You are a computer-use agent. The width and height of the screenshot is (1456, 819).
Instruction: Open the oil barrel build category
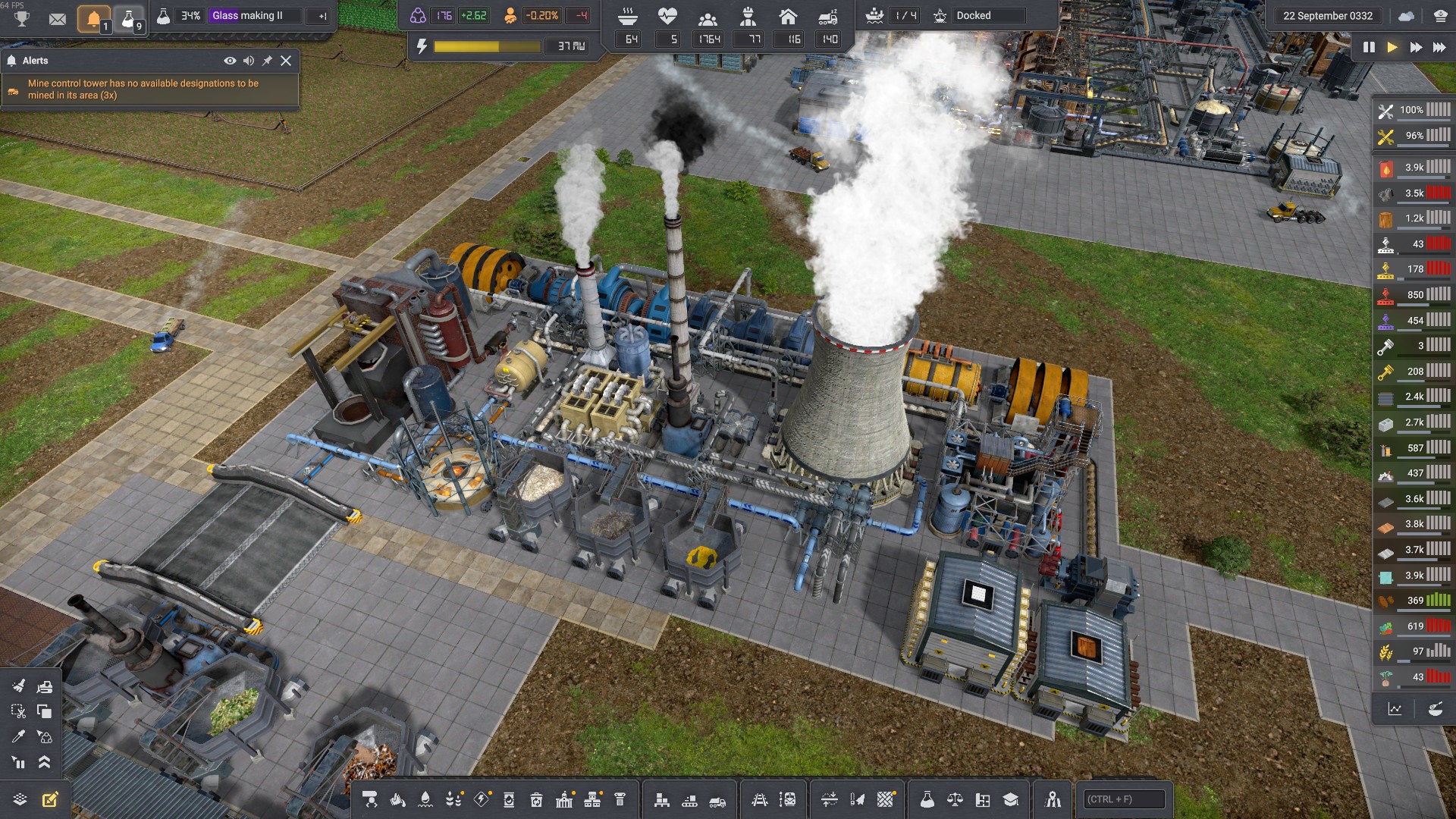tap(509, 799)
